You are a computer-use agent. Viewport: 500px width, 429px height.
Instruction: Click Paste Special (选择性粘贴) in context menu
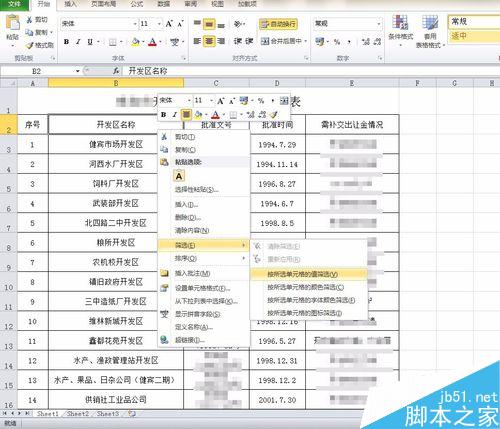(x=204, y=190)
